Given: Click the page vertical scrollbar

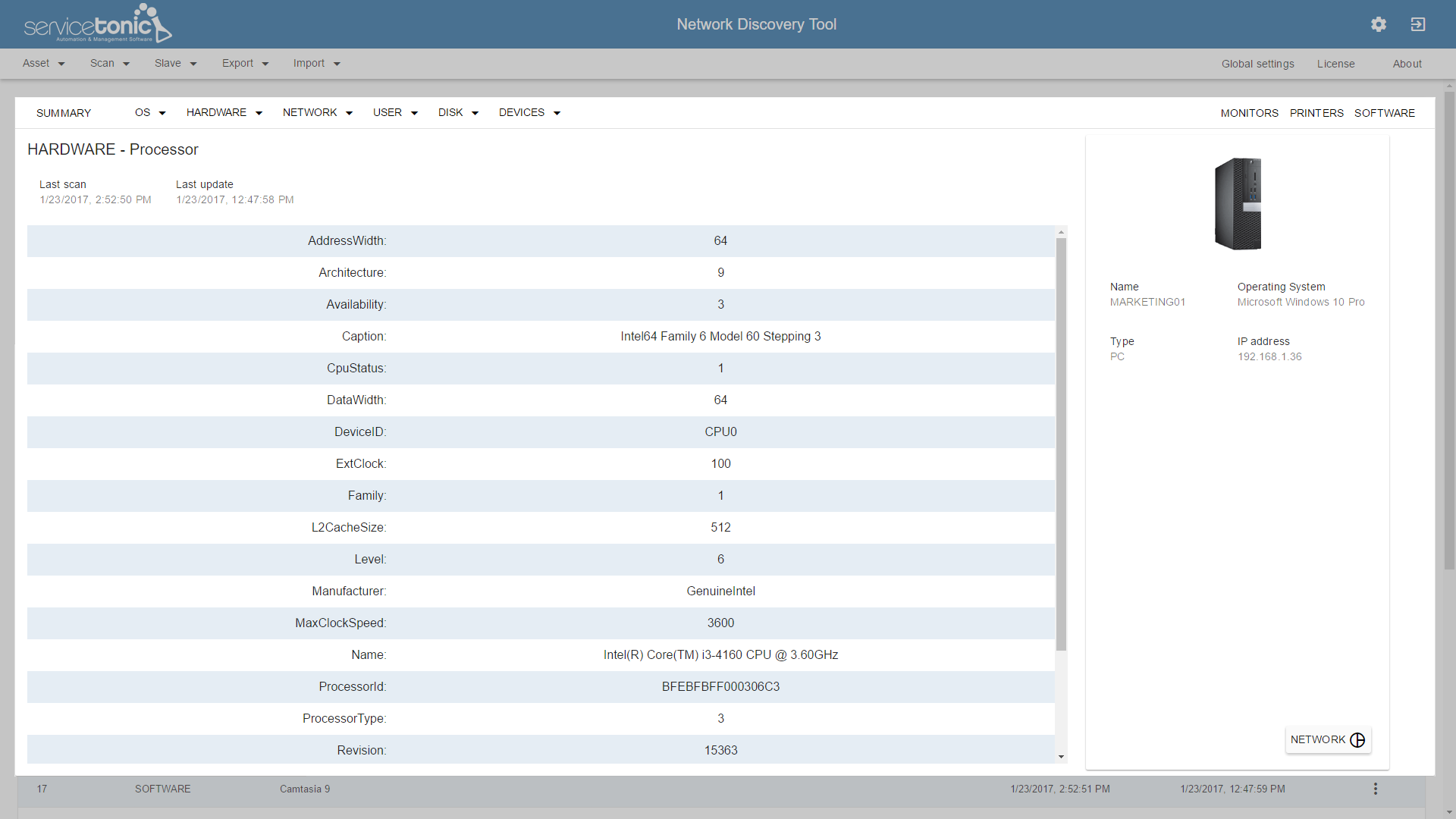Looking at the screenshot, I should (1449, 331).
